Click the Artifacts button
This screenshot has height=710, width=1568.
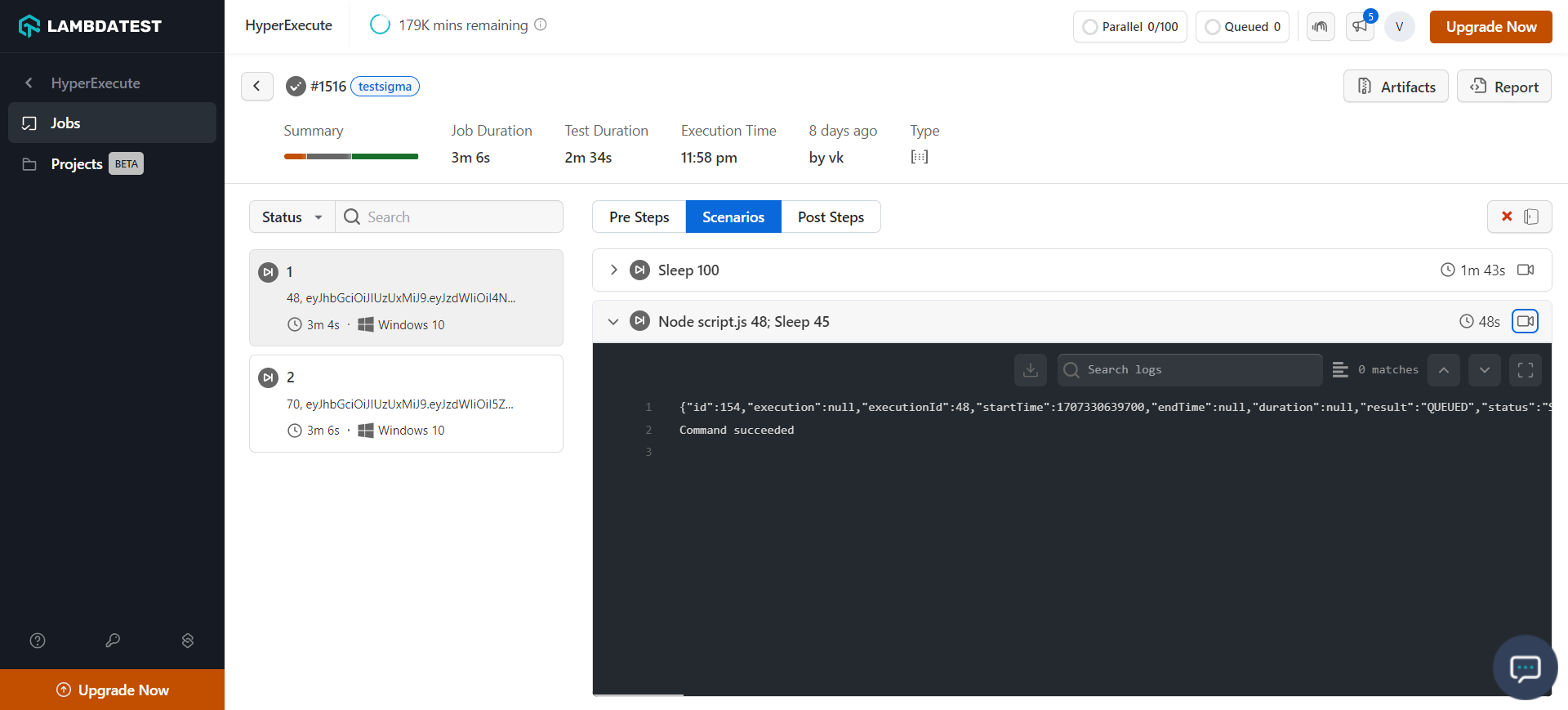pyautogui.click(x=1396, y=87)
